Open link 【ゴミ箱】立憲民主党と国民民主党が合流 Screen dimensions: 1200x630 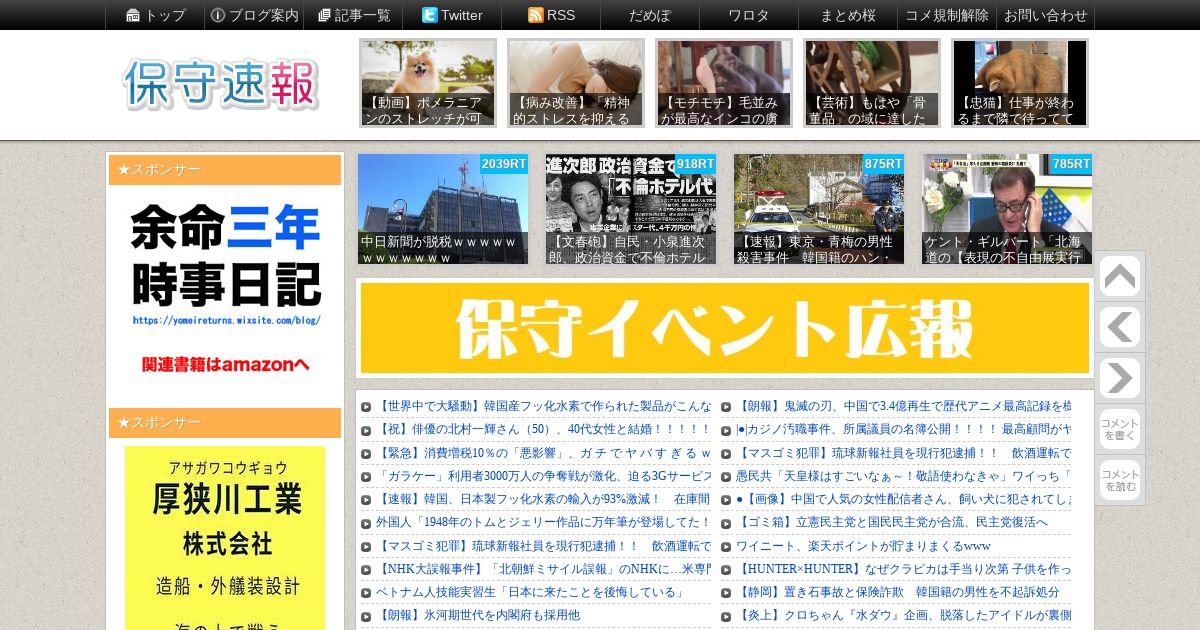coord(892,523)
